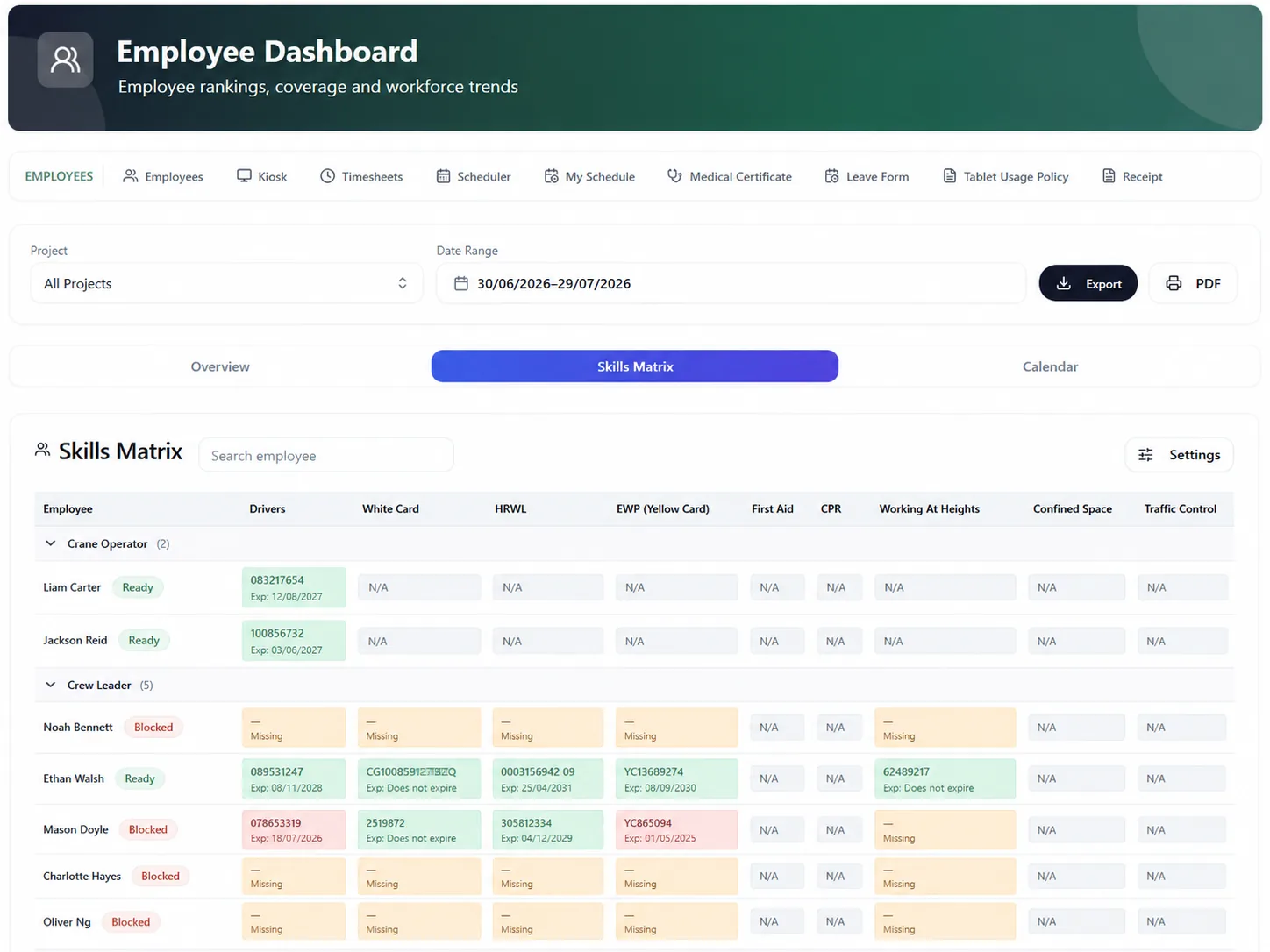This screenshot has width=1270, height=952.
Task: Click the Charlotte Hayes employee name
Action: 82,876
